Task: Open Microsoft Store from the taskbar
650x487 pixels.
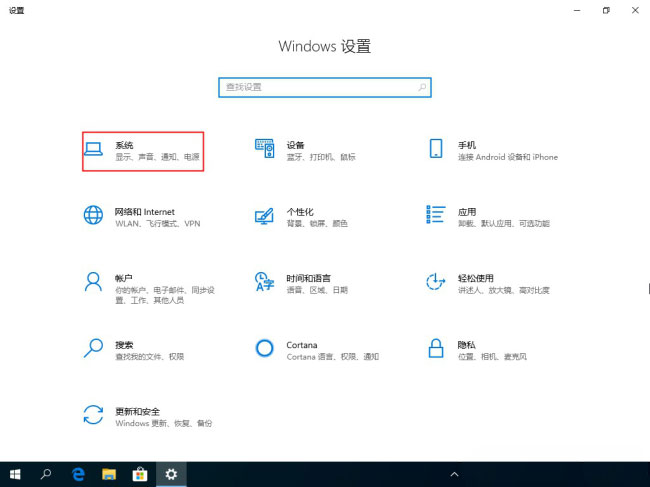Action: 140,474
